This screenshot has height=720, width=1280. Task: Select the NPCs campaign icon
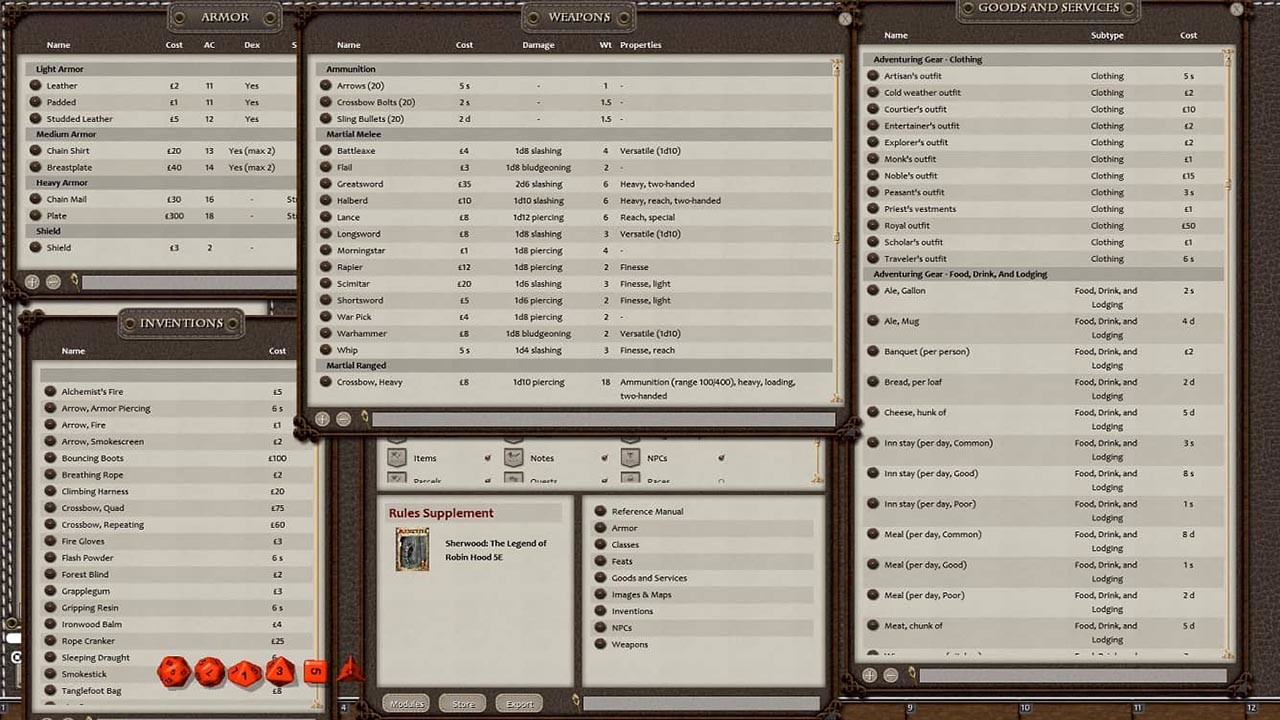pos(632,458)
